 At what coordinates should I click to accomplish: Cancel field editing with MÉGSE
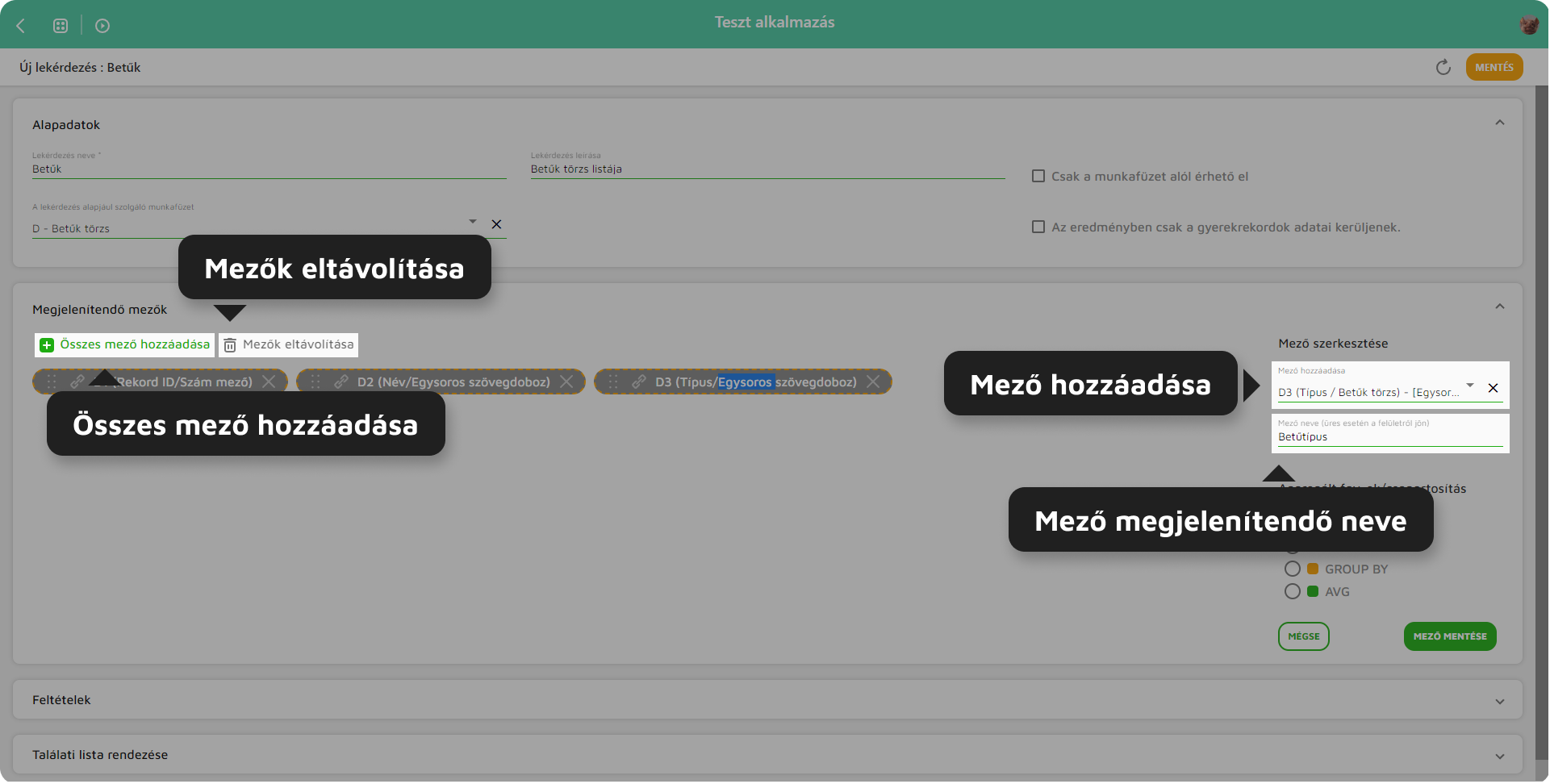coord(1304,636)
